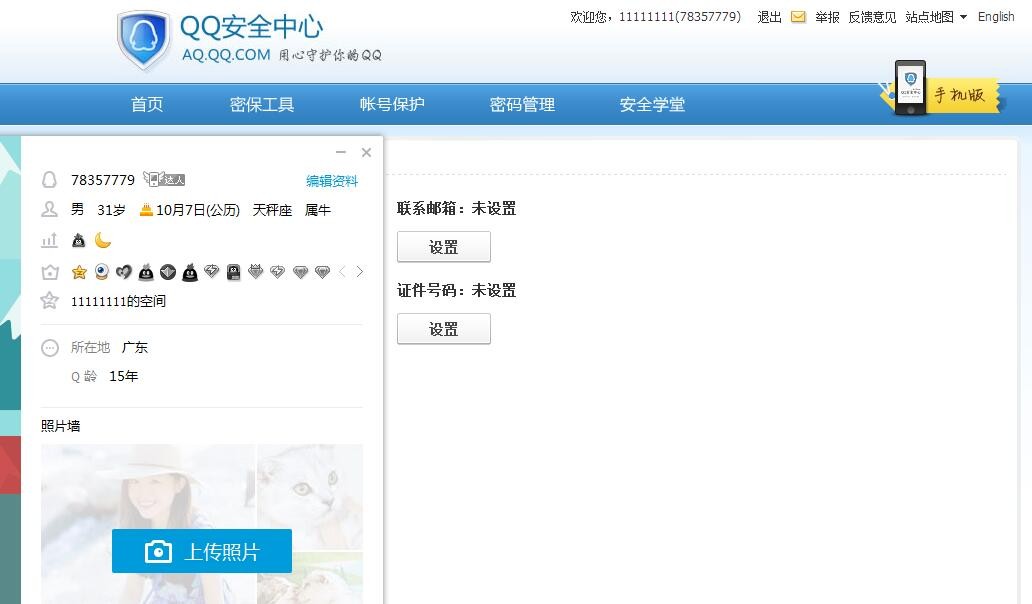The width and height of the screenshot is (1032, 604).
Task: Click the penguin outline icon beside 78357779
Action: pyautogui.click(x=49, y=180)
